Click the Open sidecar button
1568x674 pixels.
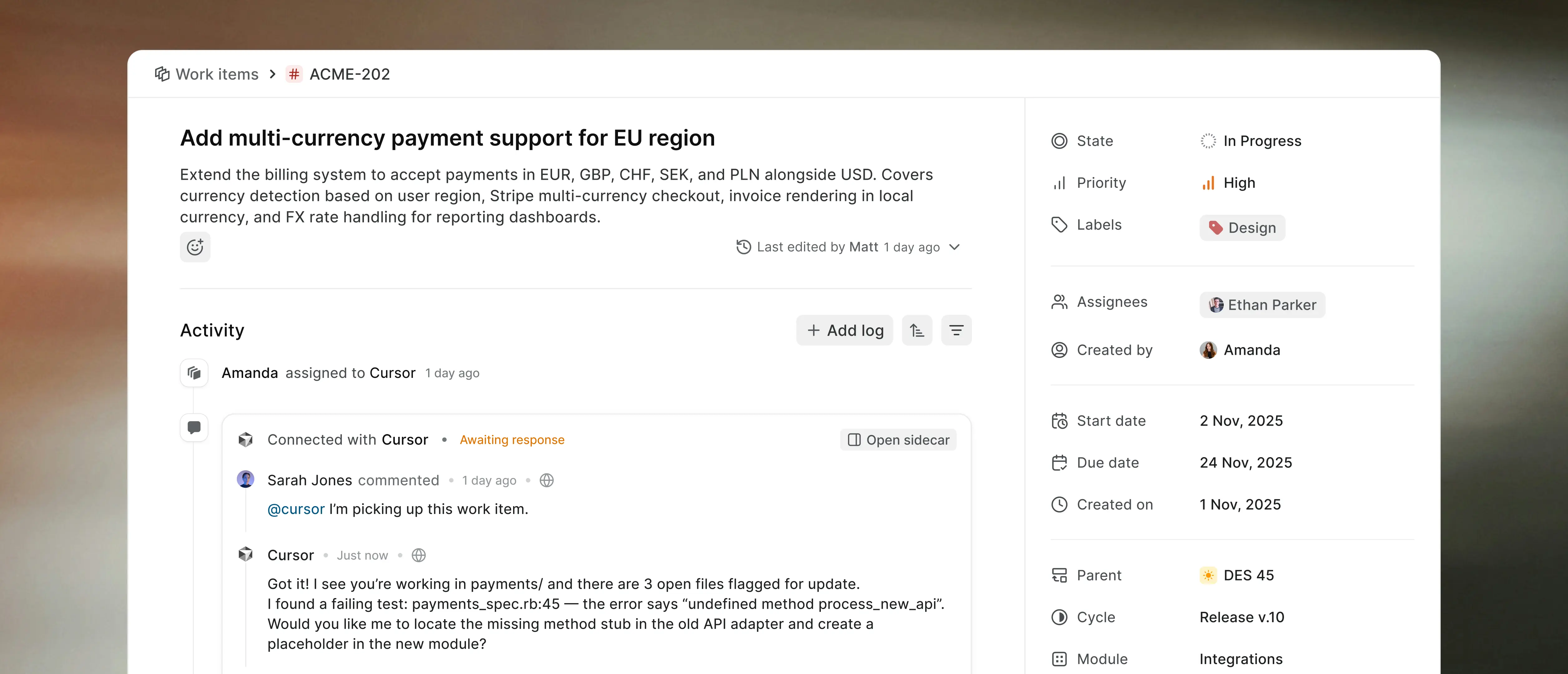899,440
